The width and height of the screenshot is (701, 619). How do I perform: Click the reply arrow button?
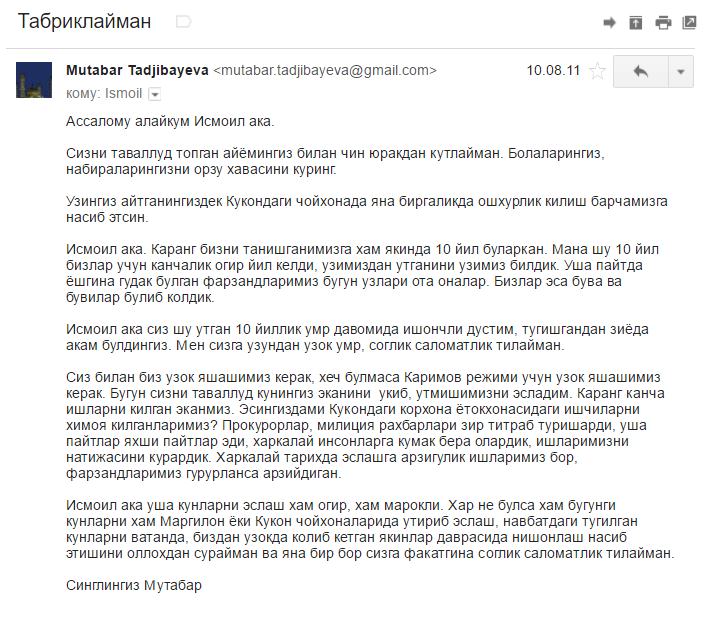tap(640, 71)
